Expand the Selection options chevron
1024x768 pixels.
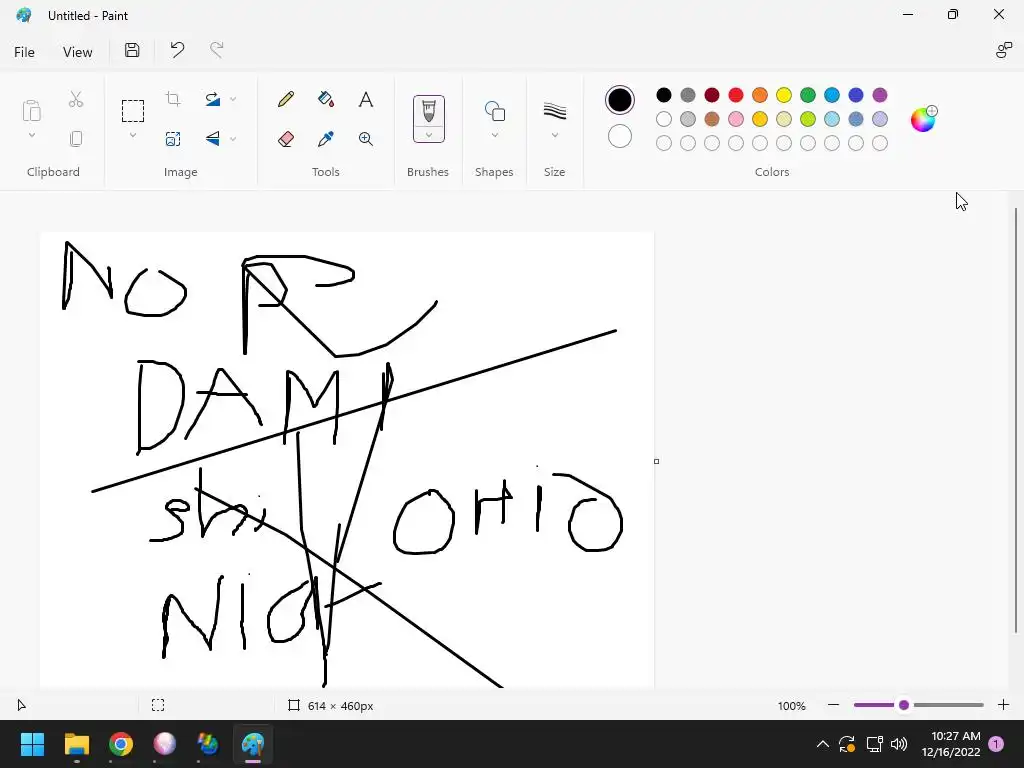pyautogui.click(x=133, y=135)
